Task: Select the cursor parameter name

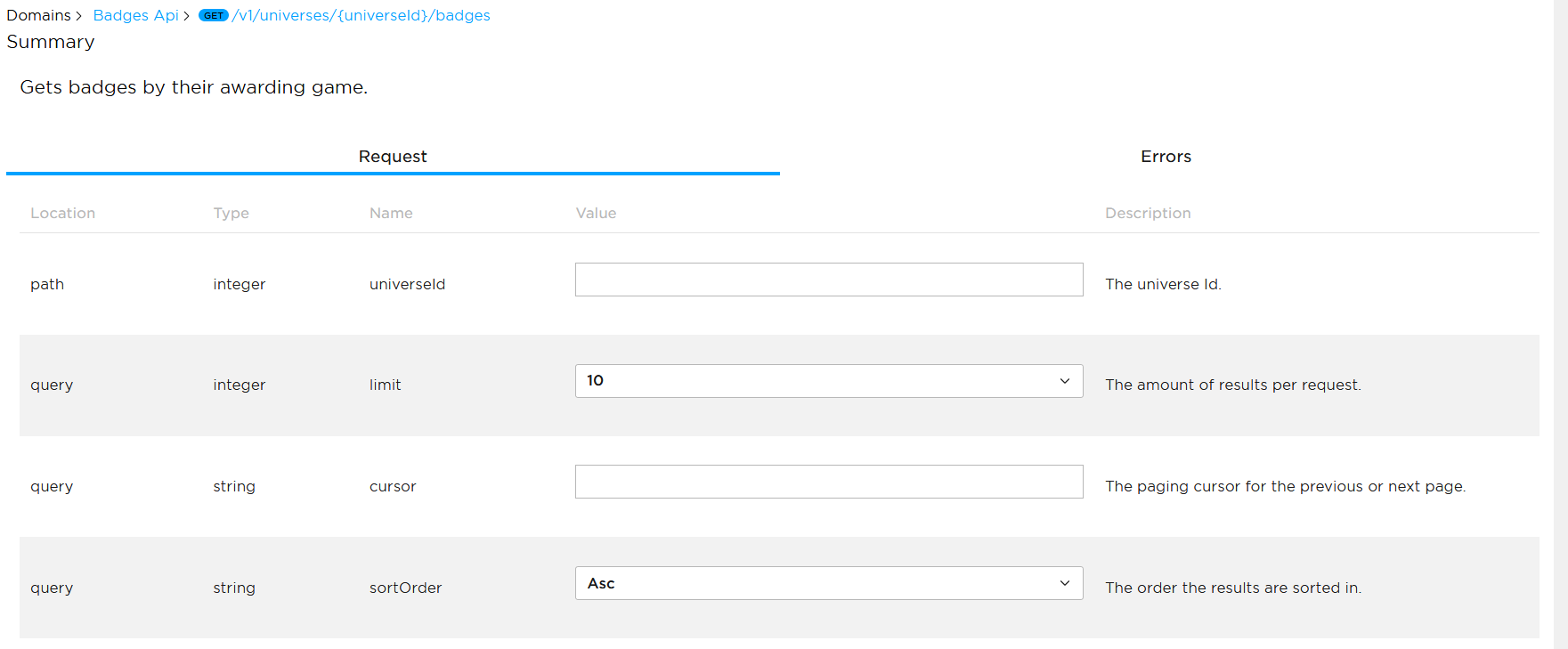Action: click(x=393, y=486)
